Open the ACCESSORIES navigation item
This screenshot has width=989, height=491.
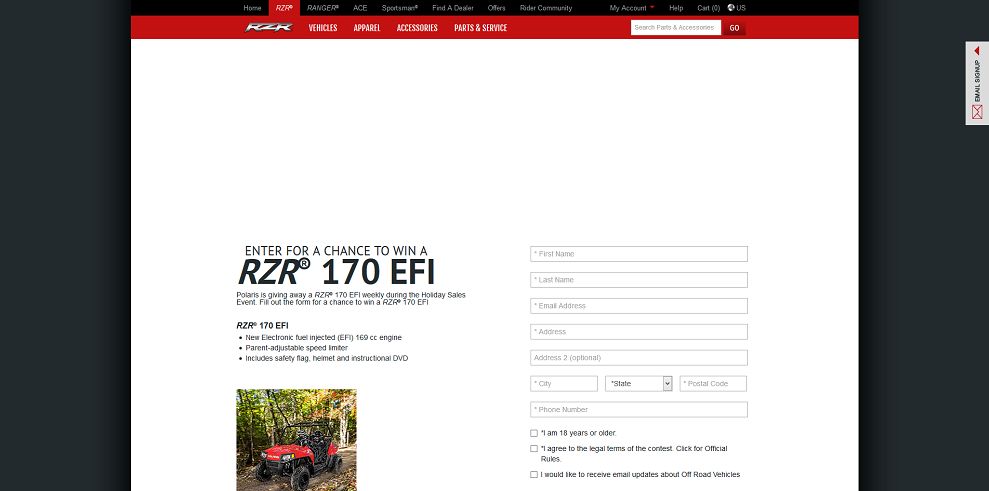click(417, 28)
